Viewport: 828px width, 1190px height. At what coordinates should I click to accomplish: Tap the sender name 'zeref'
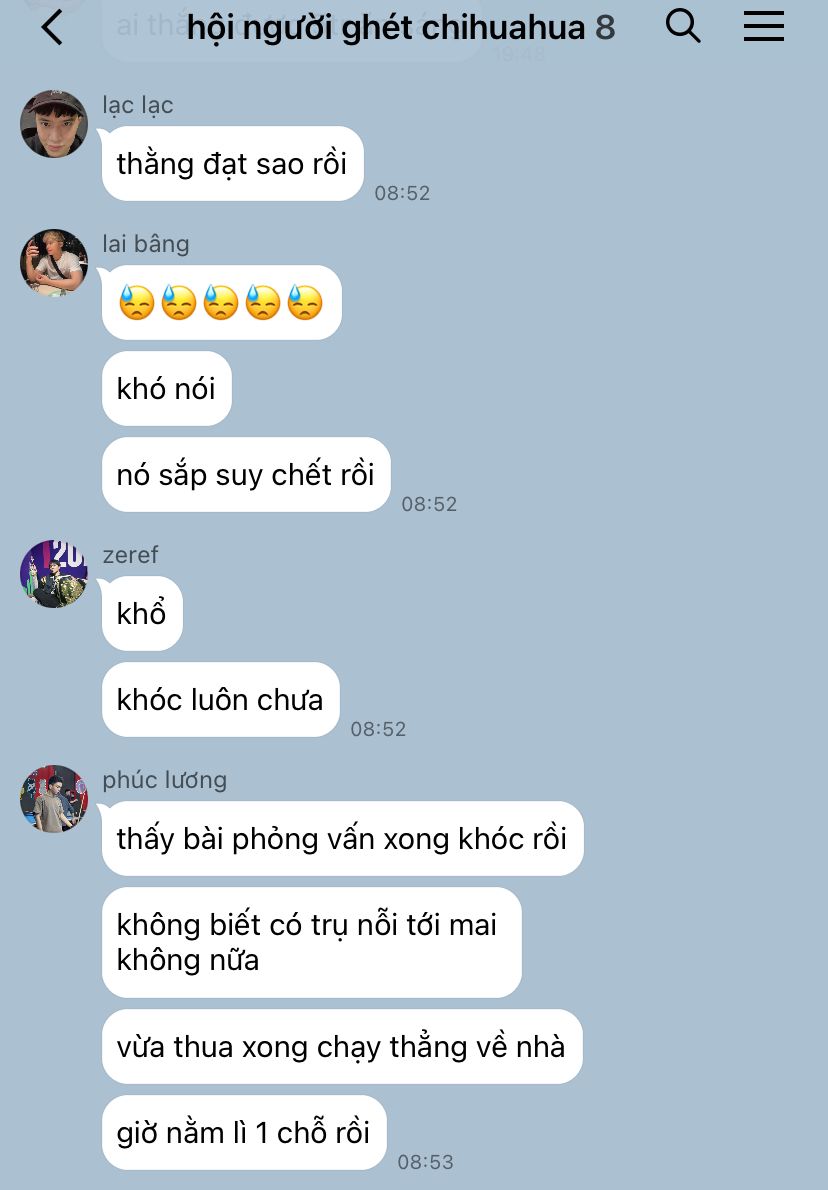pos(131,555)
